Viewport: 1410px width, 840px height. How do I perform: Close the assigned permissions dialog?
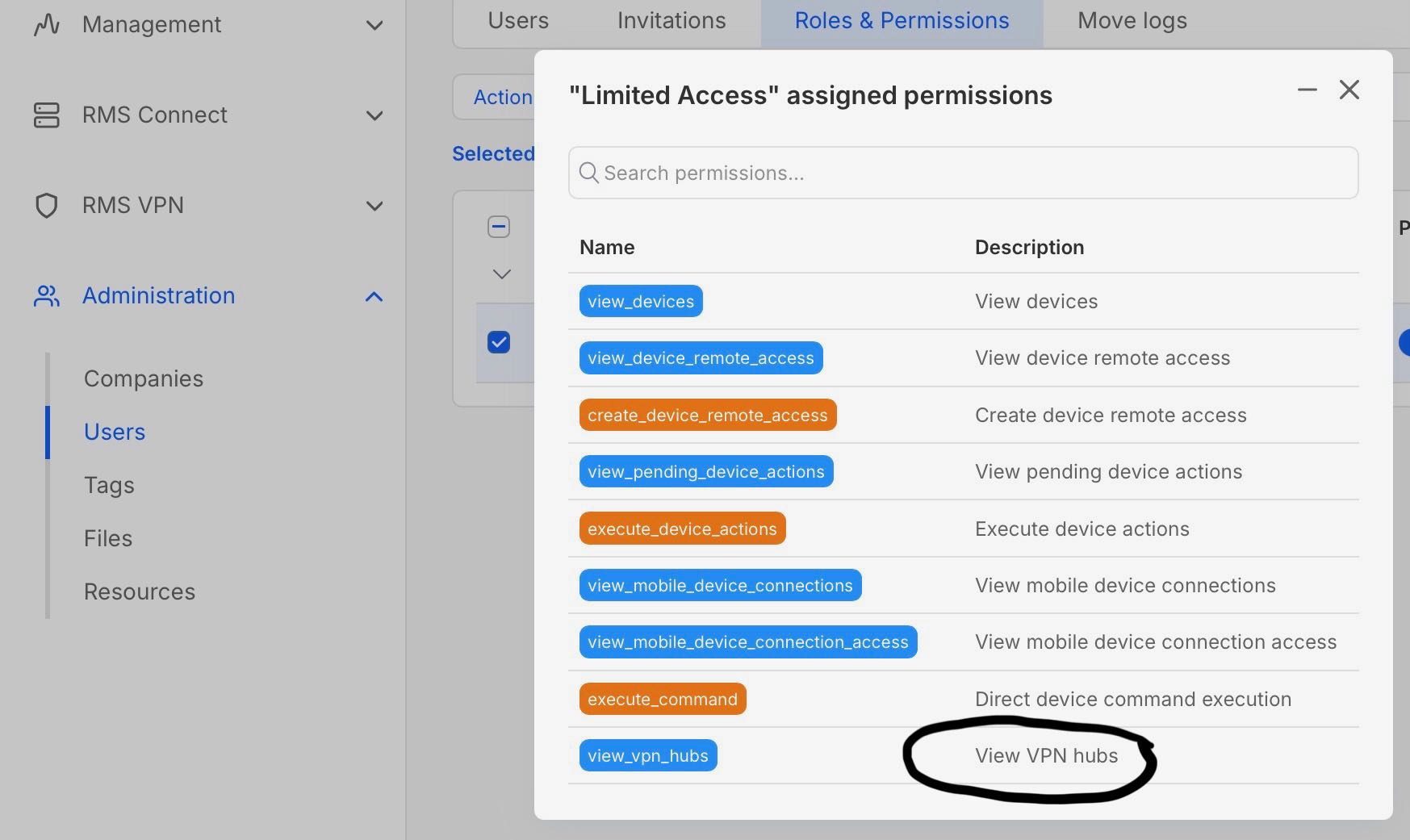point(1349,90)
